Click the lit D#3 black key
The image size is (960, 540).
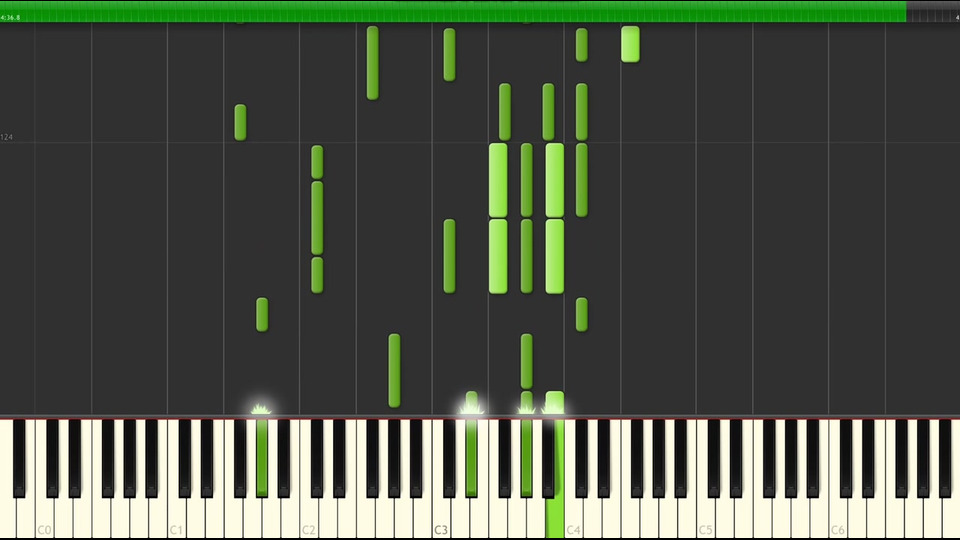click(471, 458)
